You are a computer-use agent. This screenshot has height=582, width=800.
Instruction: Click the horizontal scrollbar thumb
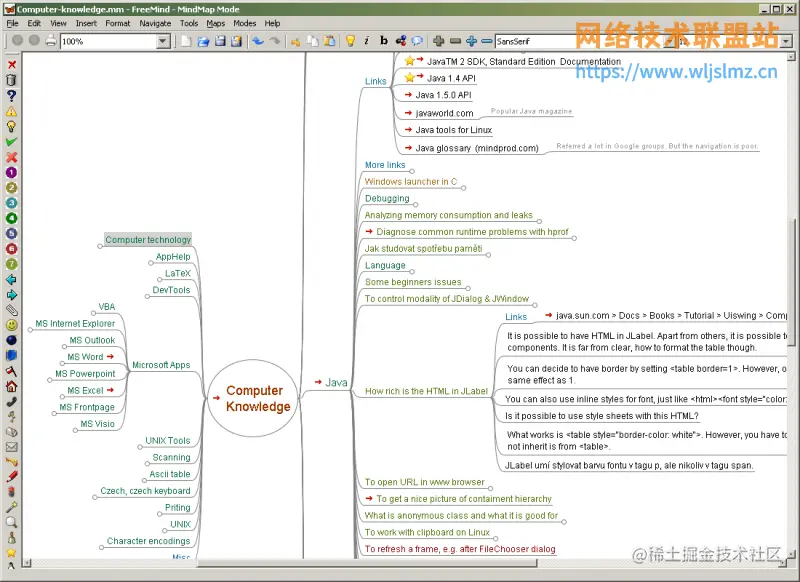coord(367,563)
